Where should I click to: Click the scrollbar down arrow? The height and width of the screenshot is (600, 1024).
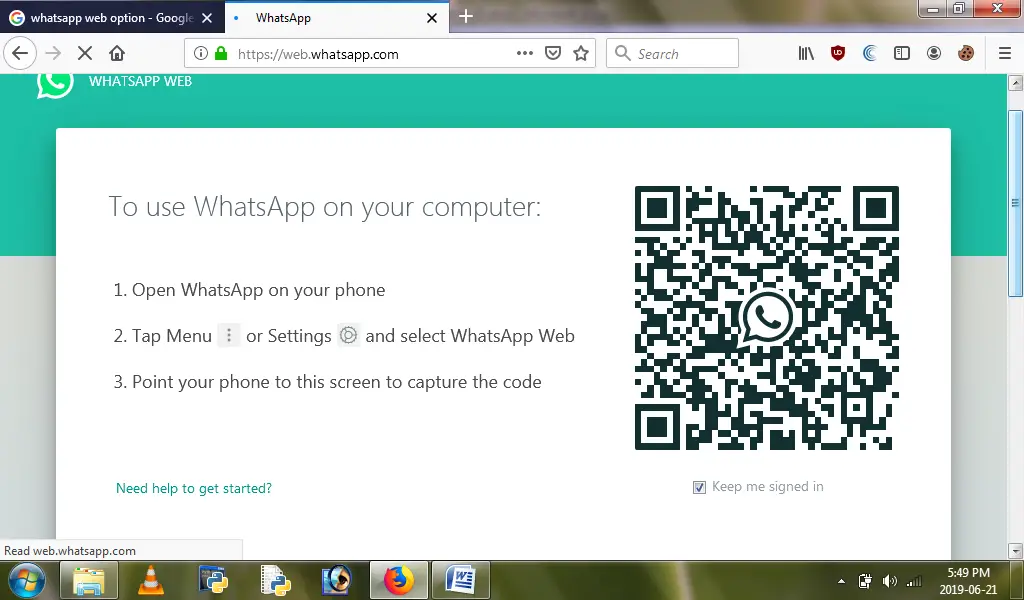click(1016, 551)
